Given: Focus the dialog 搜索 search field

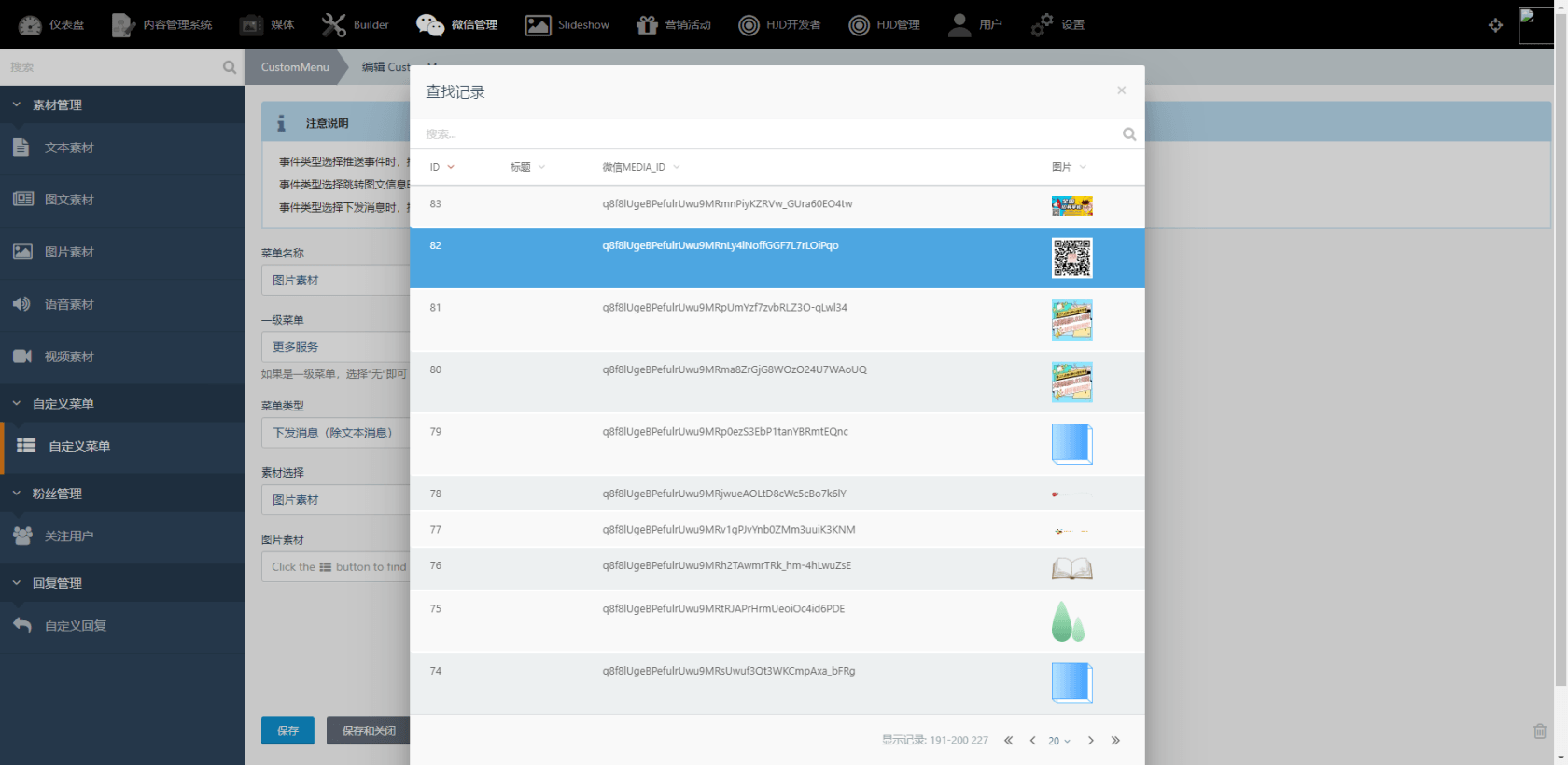Looking at the screenshot, I should pos(767,134).
